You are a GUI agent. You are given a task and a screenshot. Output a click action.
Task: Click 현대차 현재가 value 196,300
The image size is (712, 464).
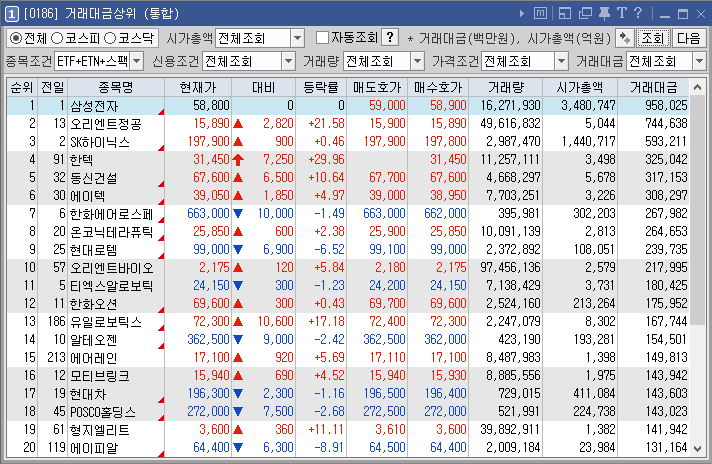(x=208, y=393)
